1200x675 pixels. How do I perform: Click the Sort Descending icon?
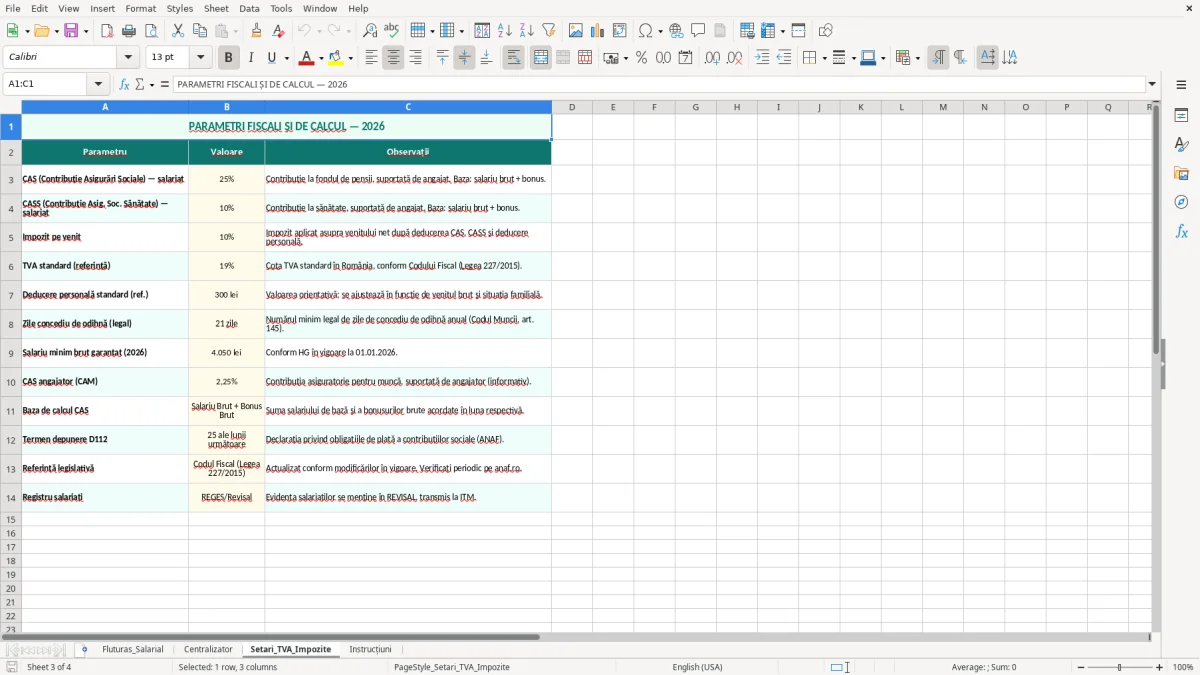(526, 31)
